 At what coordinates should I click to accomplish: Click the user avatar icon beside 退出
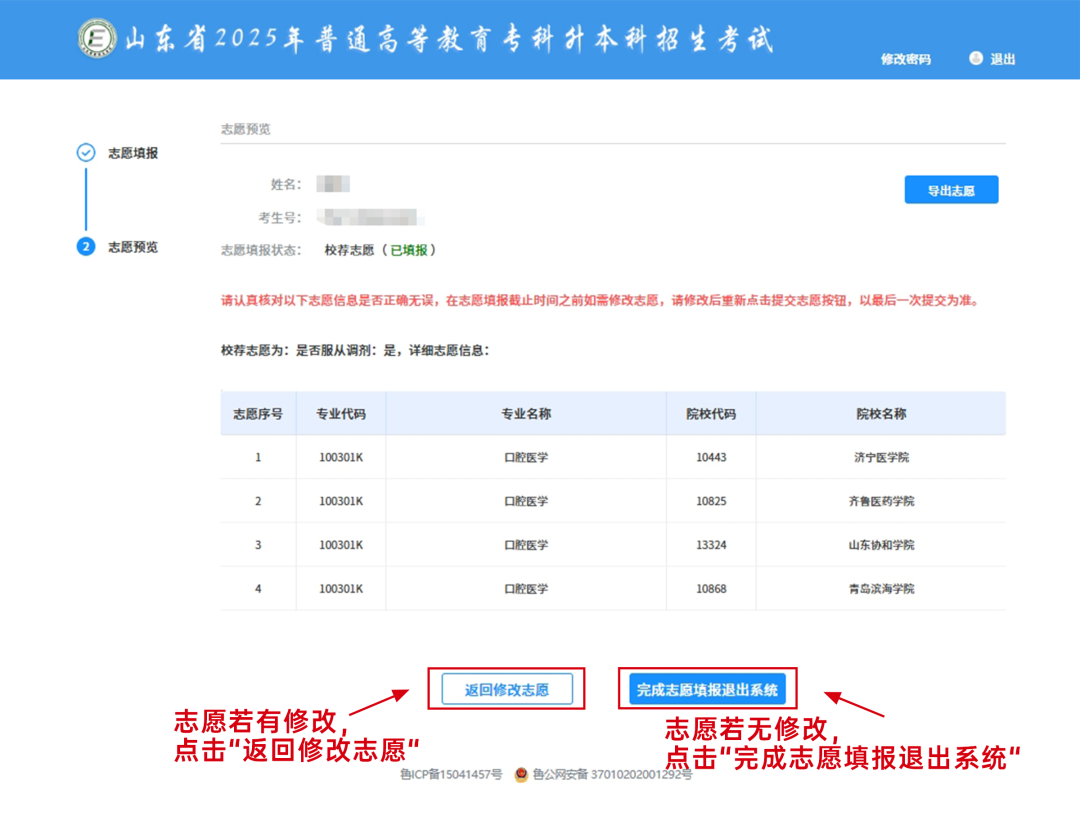tap(976, 59)
